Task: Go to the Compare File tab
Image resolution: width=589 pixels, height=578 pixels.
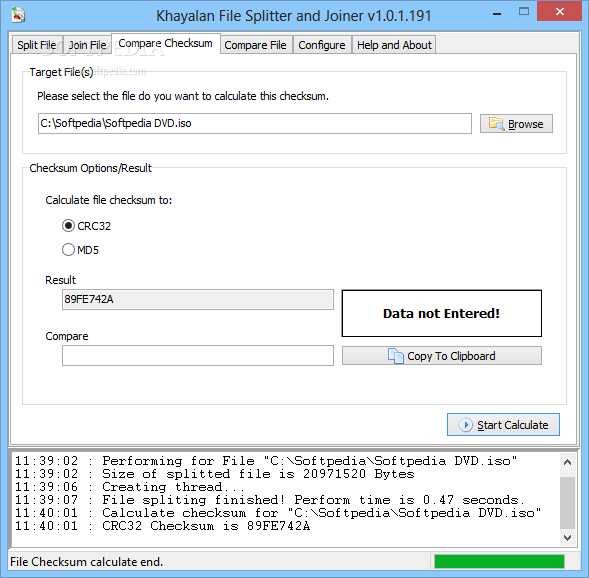Action: point(255,45)
